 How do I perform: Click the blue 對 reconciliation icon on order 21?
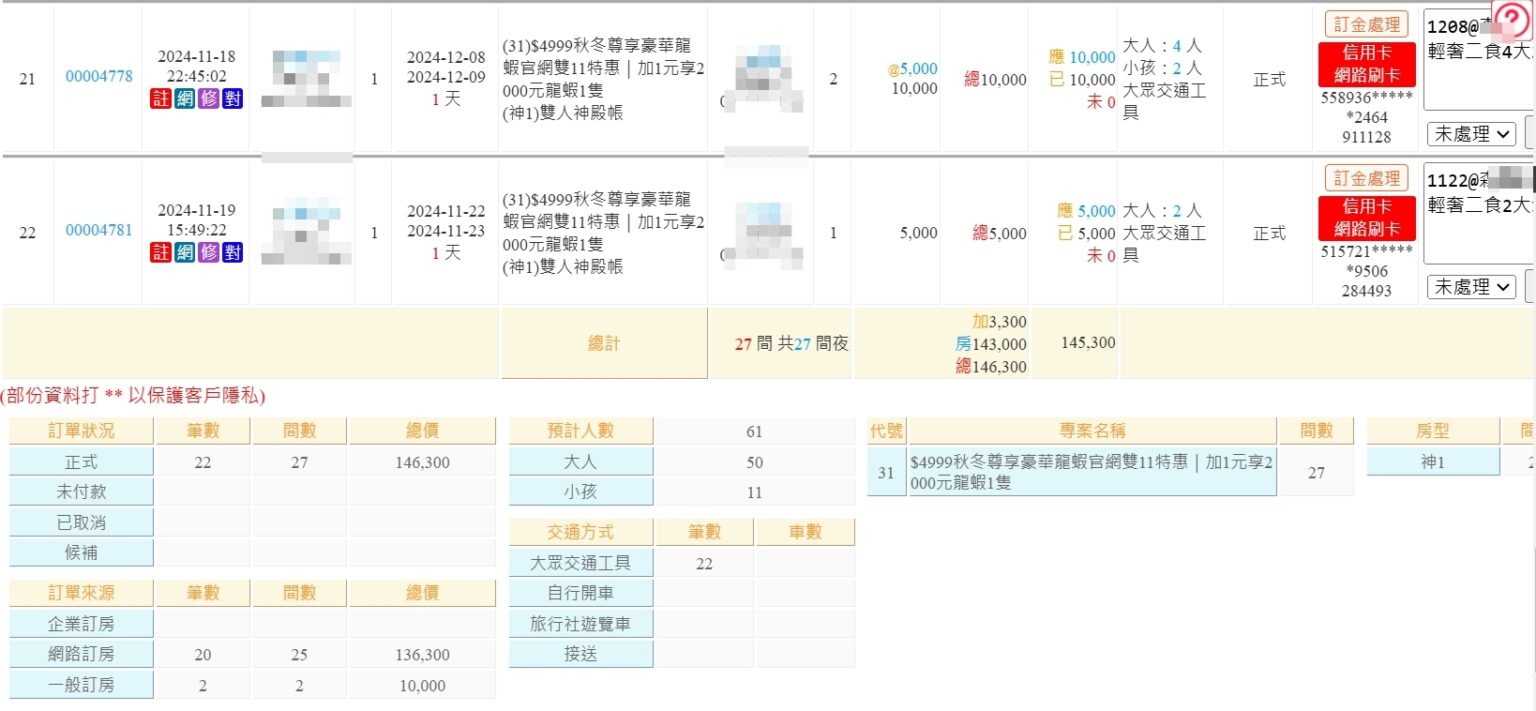click(x=230, y=99)
